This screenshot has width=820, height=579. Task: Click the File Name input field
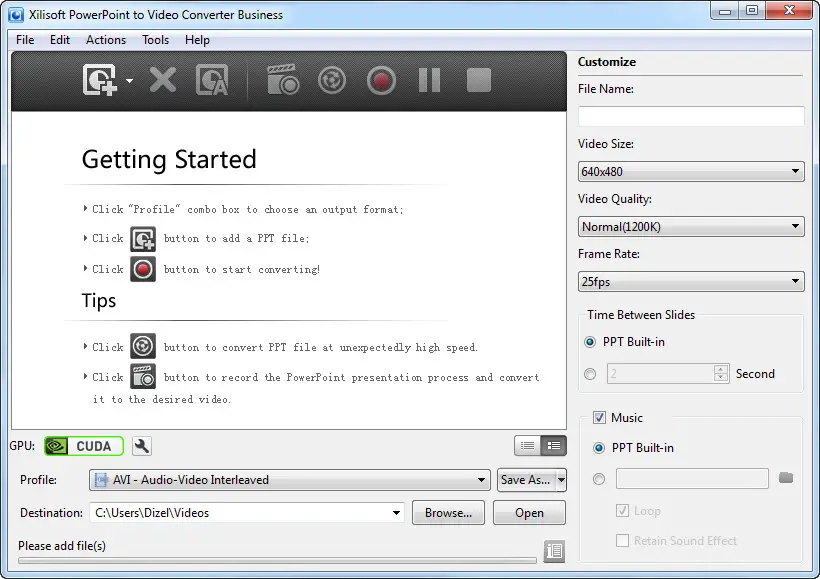pyautogui.click(x=691, y=116)
